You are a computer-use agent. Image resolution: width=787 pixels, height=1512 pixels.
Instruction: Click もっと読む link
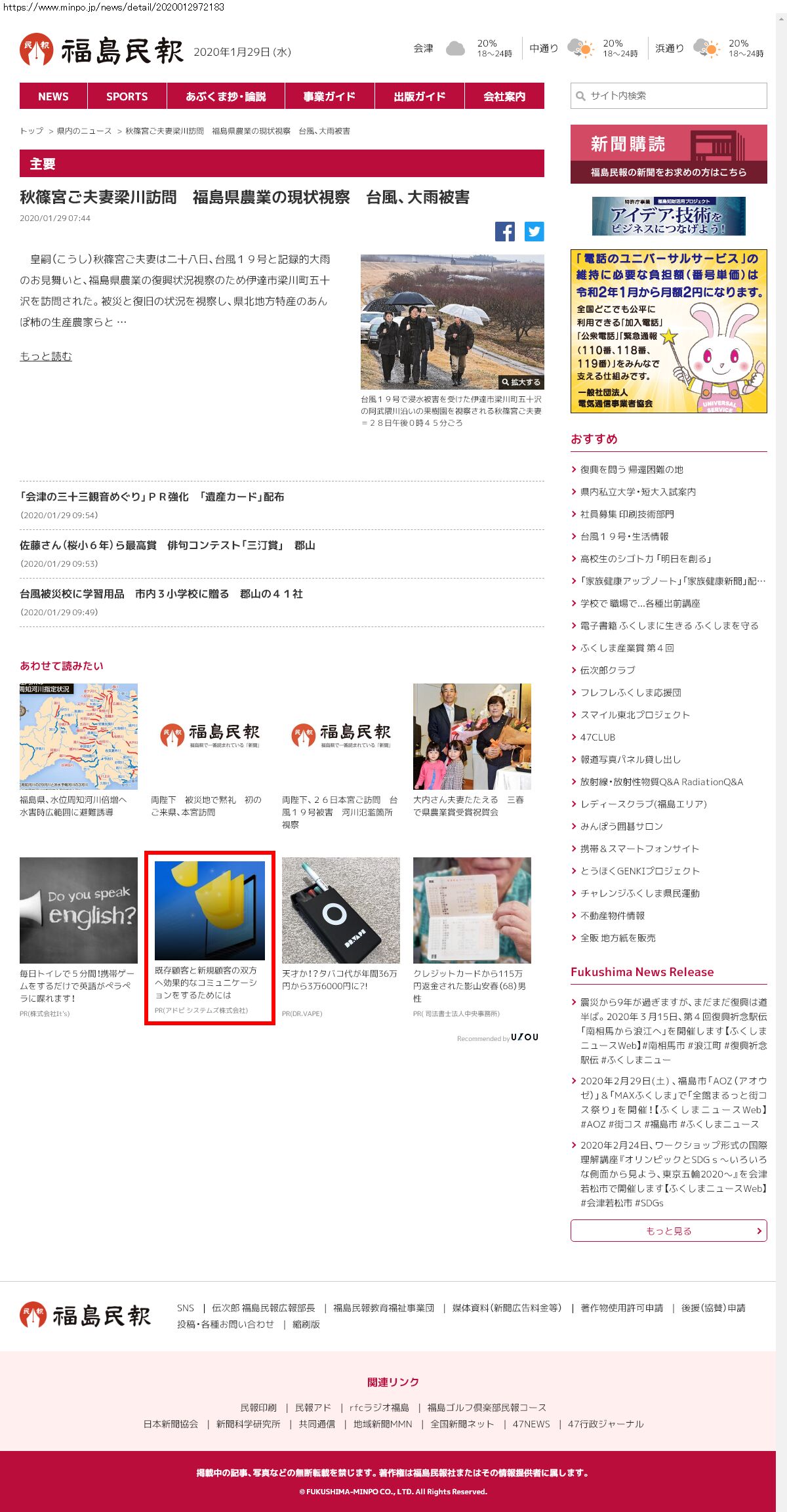(x=46, y=356)
